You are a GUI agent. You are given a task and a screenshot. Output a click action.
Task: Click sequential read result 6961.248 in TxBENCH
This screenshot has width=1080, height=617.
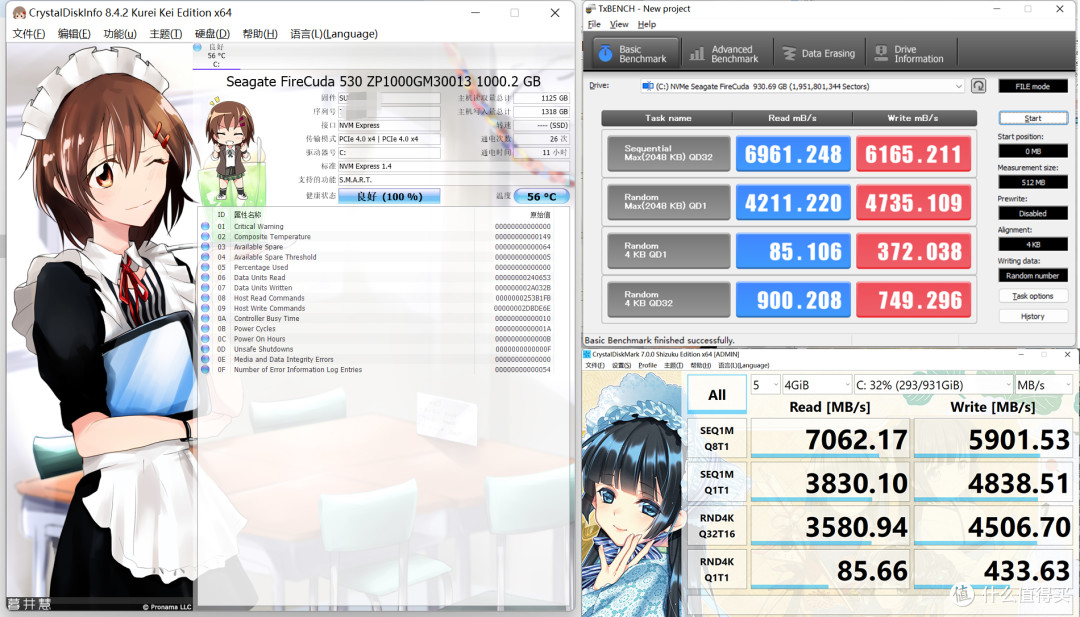click(x=792, y=154)
